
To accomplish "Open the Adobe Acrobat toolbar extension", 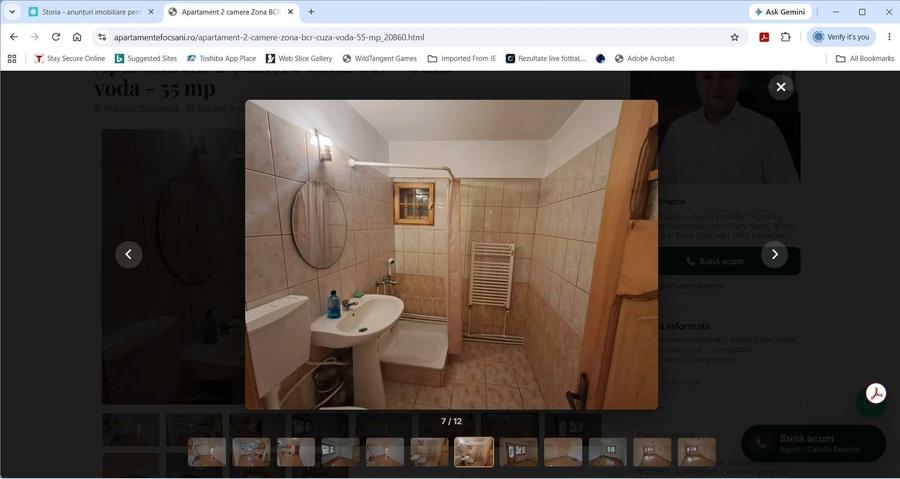I will 764,37.
